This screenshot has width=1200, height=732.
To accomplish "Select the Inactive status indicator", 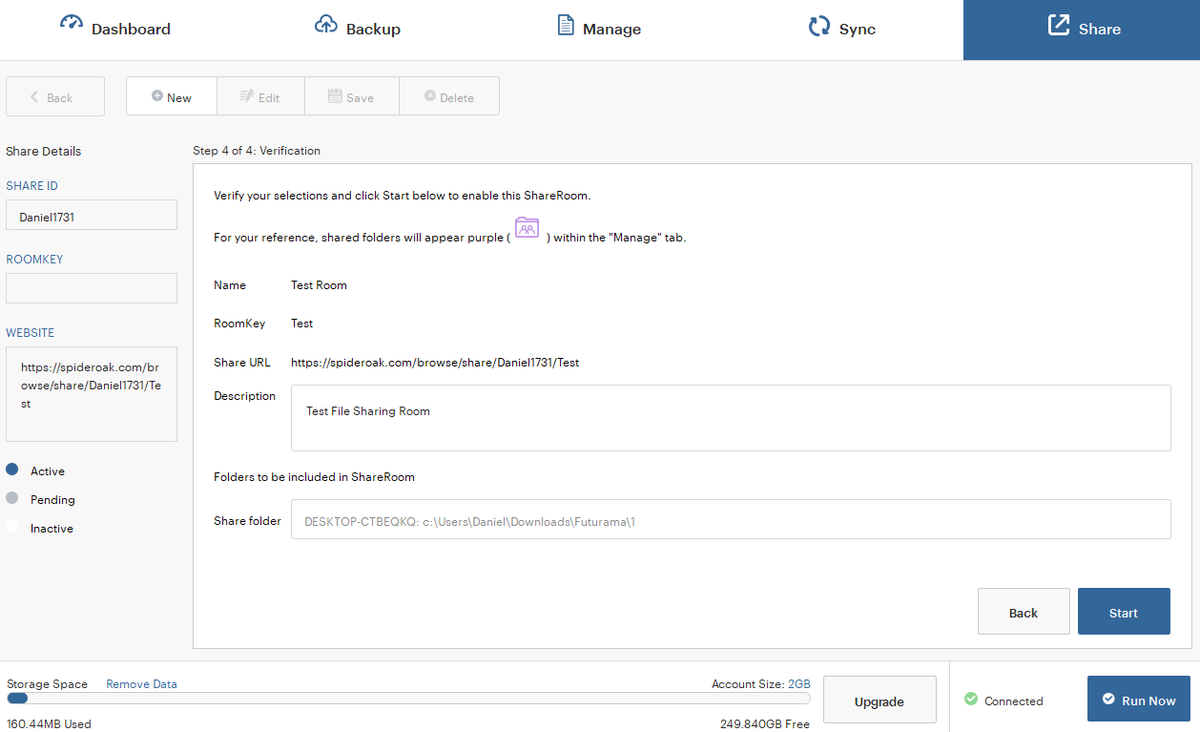I will (11, 528).
